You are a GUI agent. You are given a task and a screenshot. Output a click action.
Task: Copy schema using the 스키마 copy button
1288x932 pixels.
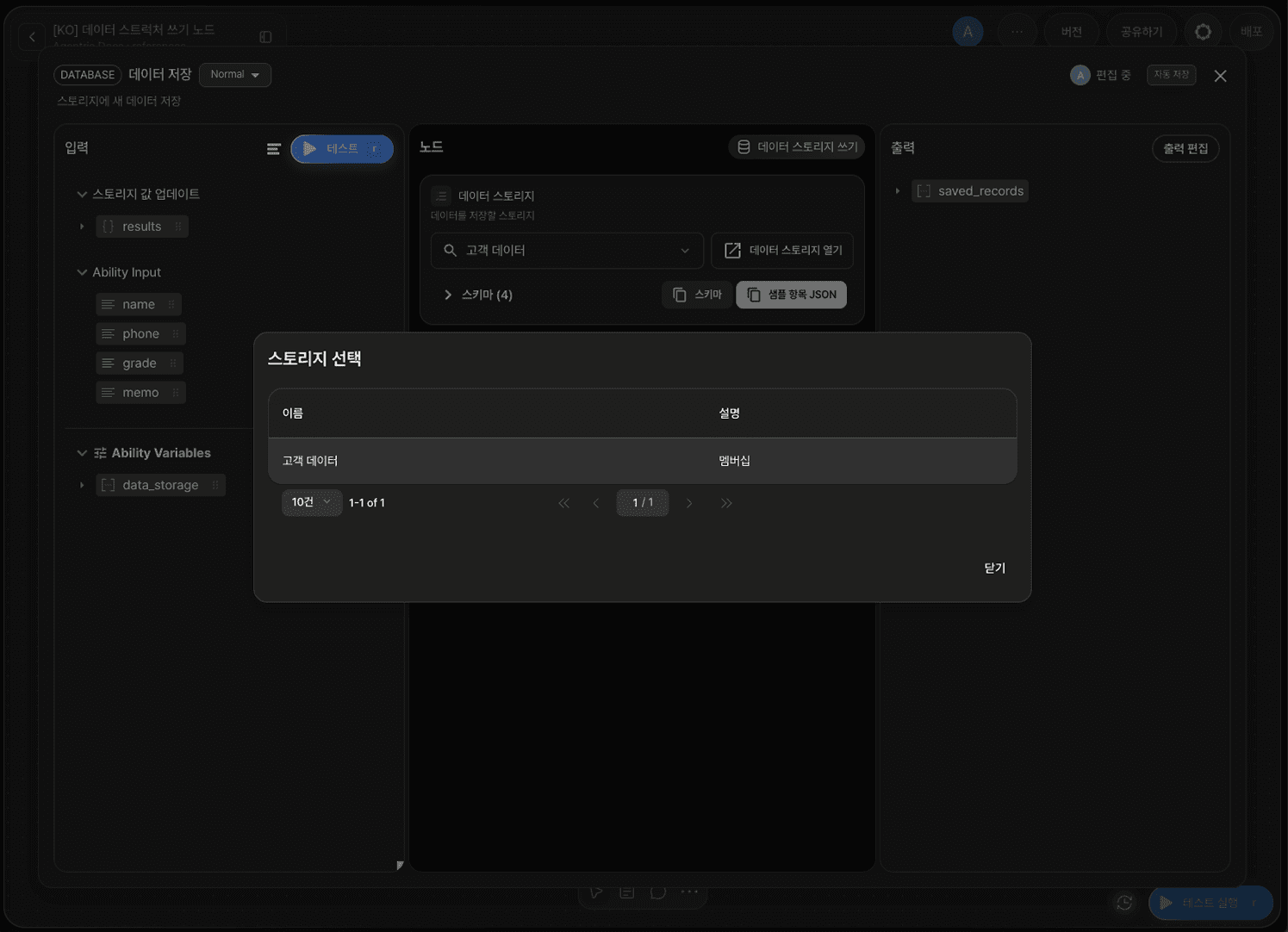click(696, 295)
